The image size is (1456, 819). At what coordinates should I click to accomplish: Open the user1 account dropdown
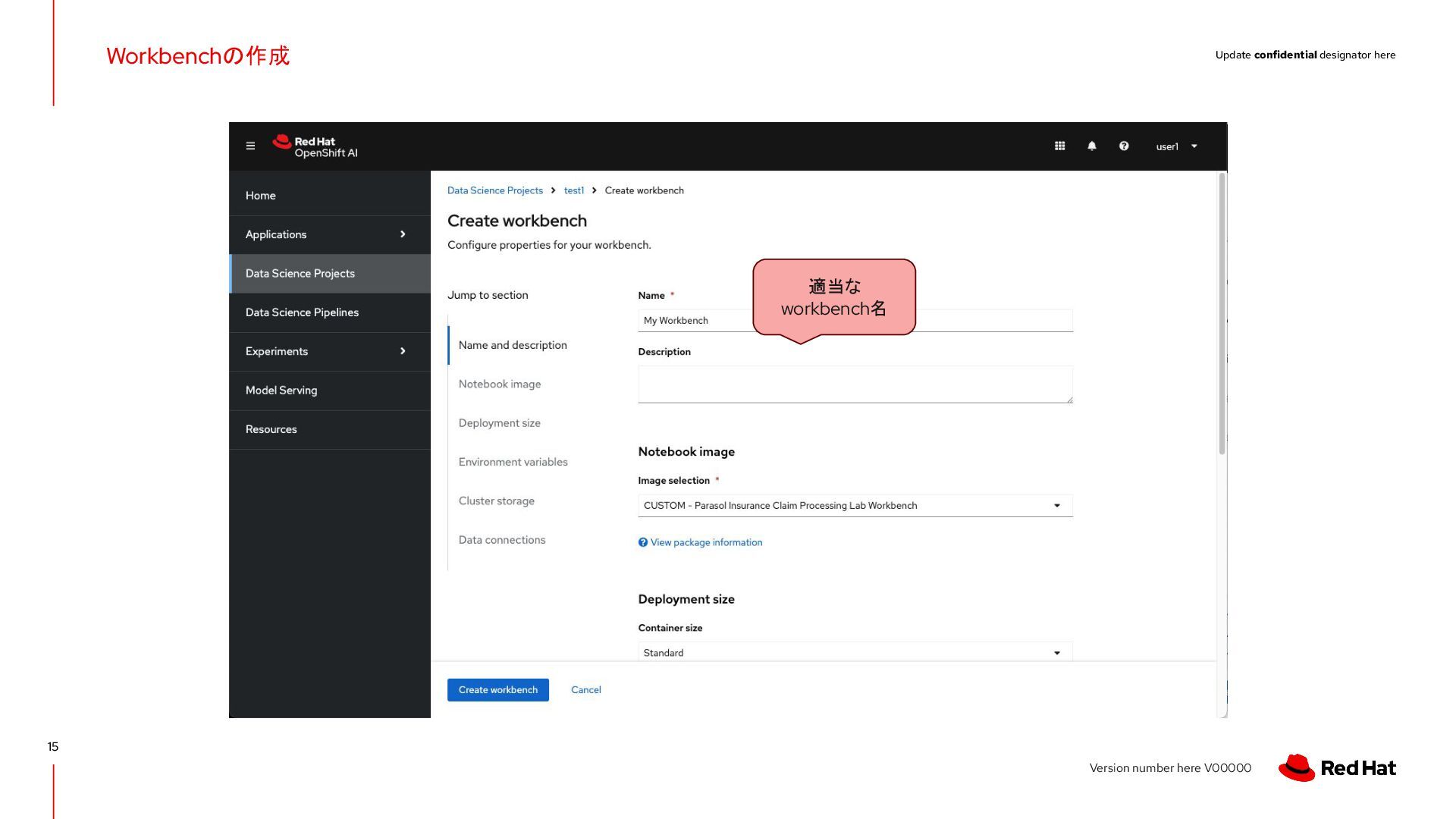point(1176,146)
